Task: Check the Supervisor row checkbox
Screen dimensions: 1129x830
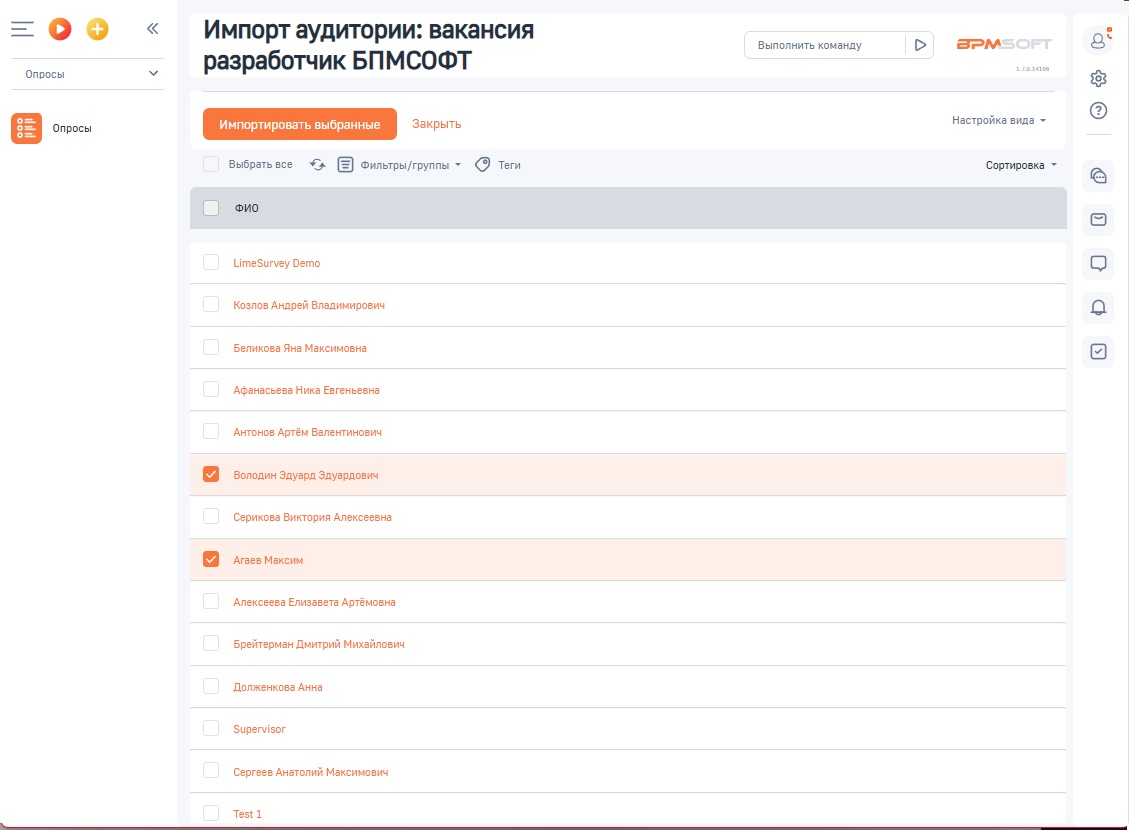Action: 211,728
